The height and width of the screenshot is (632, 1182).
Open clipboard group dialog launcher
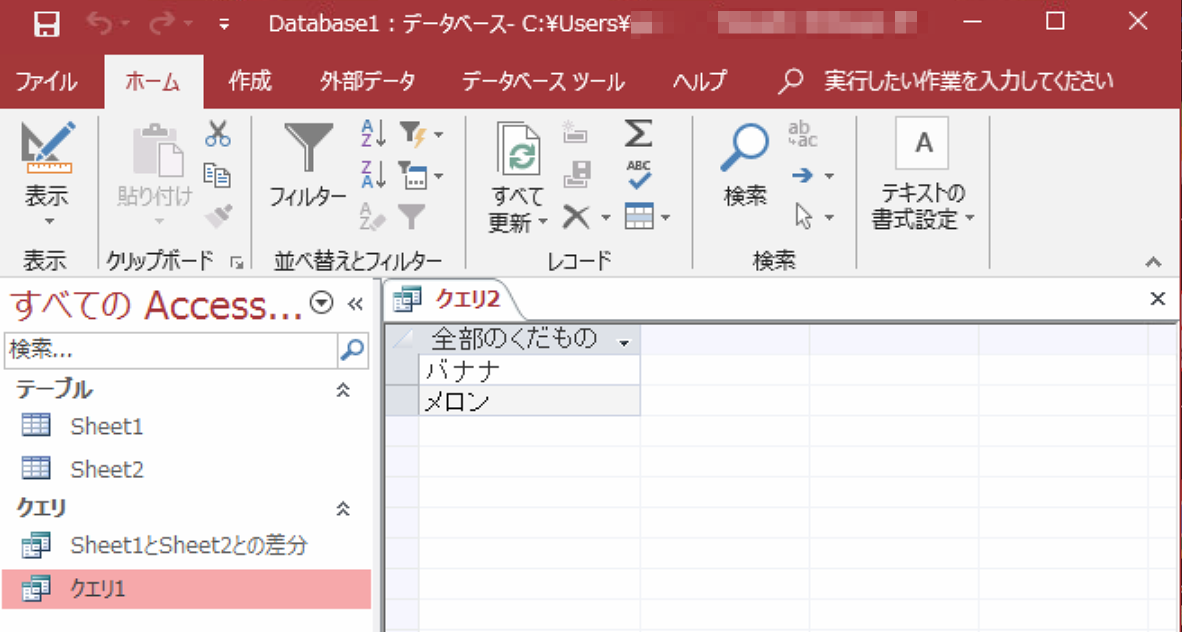point(237,262)
